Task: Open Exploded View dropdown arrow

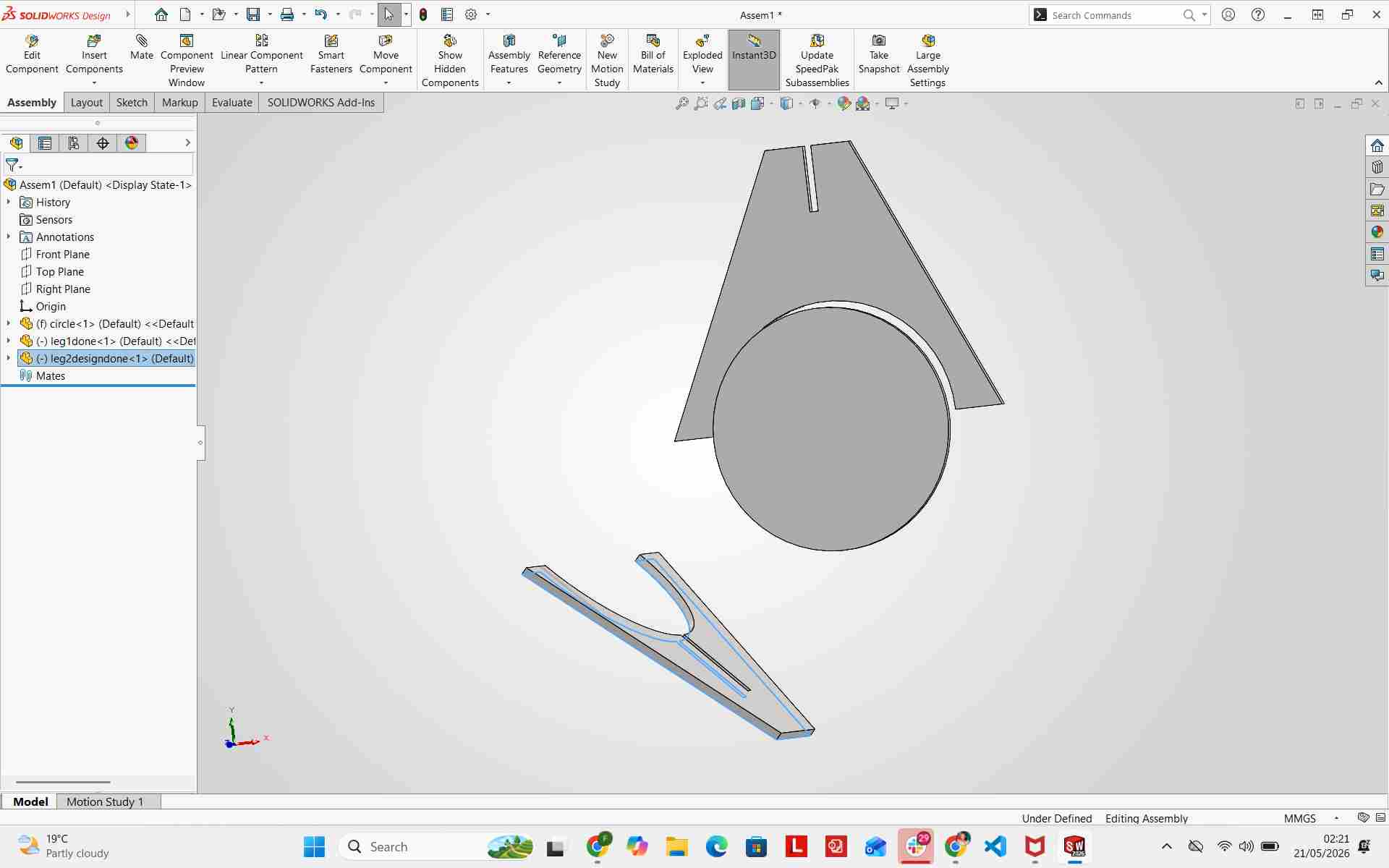Action: 702,83
